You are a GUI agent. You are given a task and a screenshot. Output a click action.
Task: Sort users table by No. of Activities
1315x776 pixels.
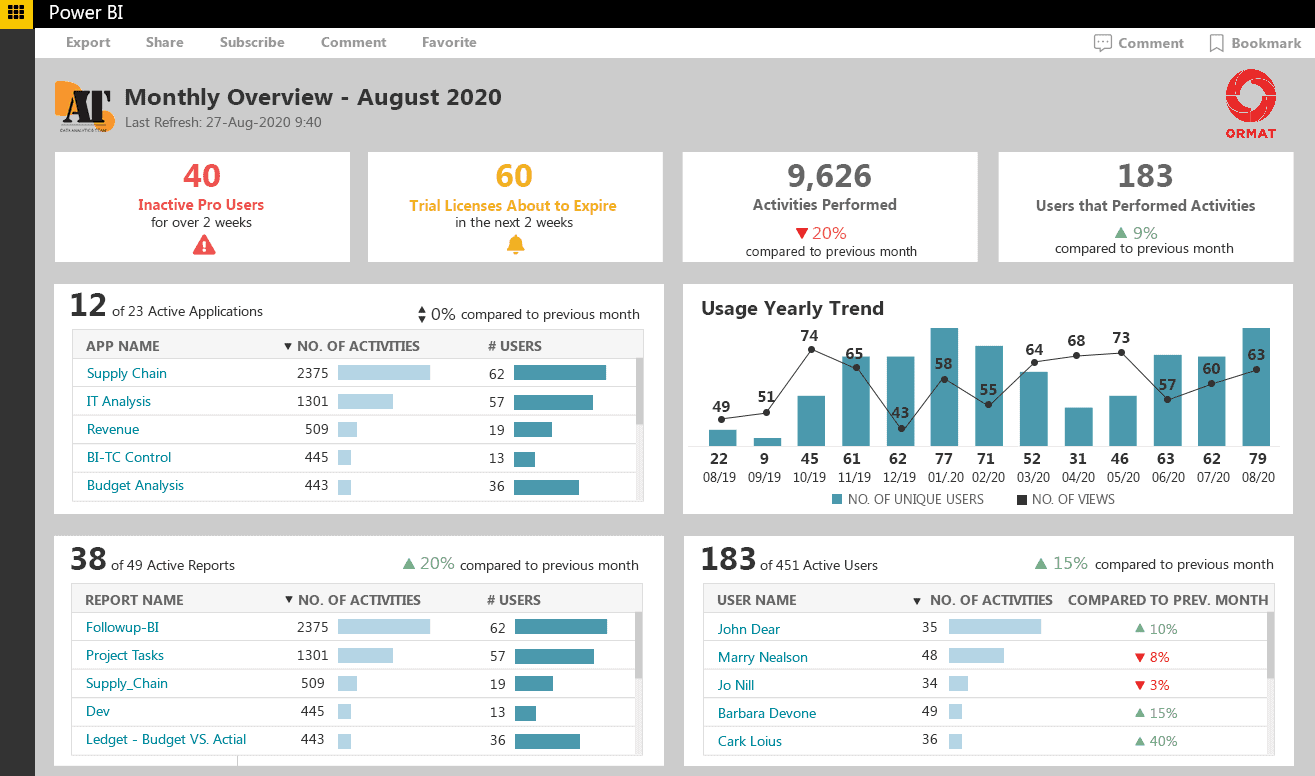pyautogui.click(x=990, y=600)
